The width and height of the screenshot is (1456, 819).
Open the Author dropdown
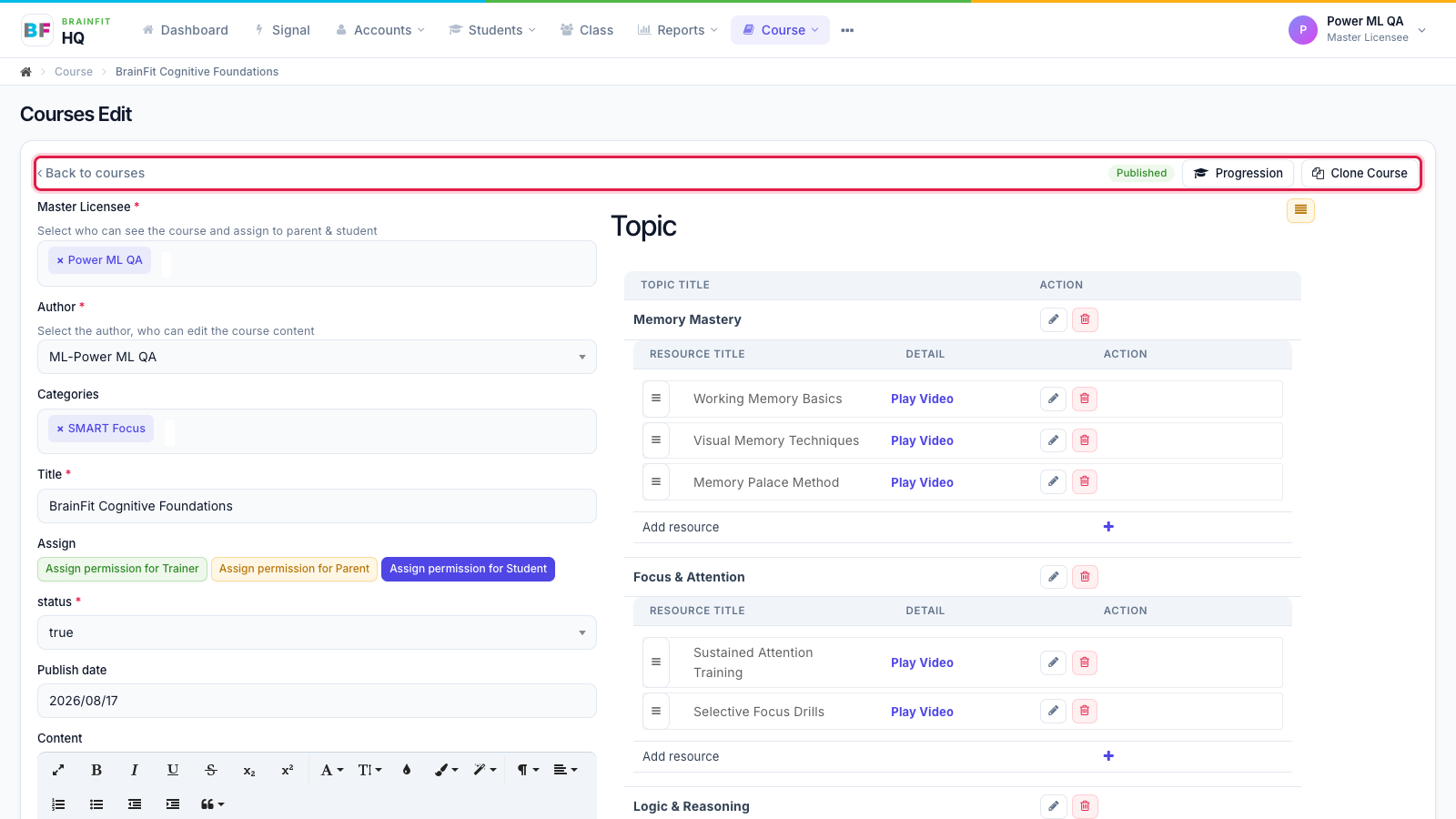pos(317,357)
